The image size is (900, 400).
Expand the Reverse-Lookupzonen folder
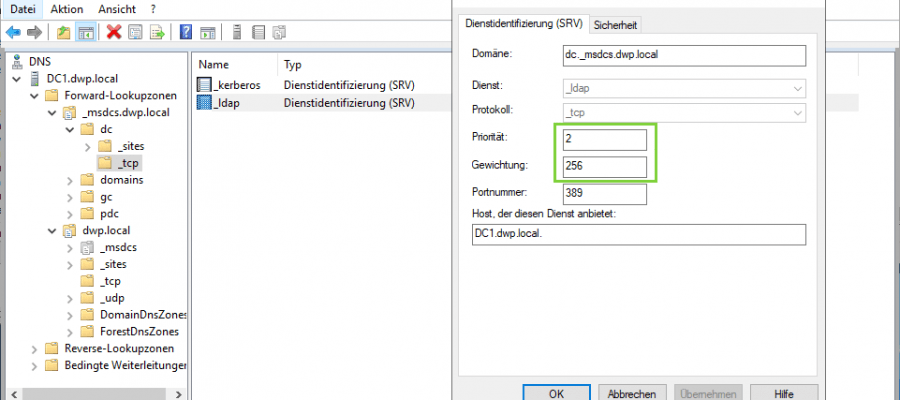(36, 349)
